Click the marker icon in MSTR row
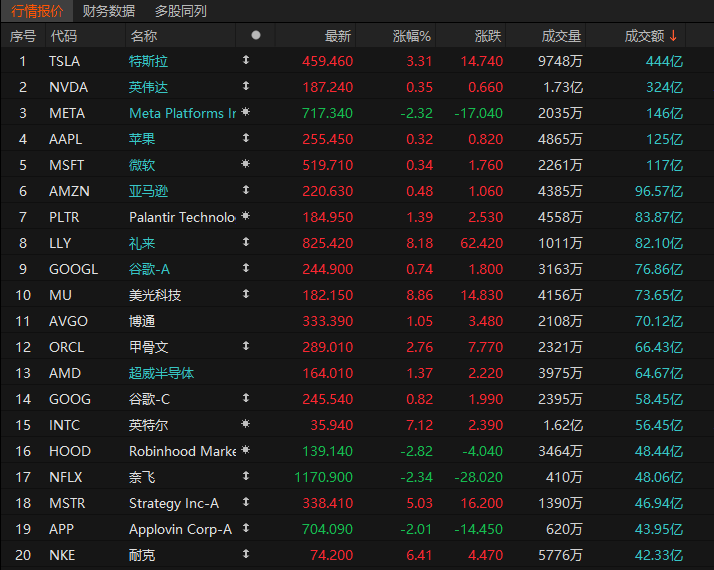This screenshot has height=570, width=714. (246, 502)
